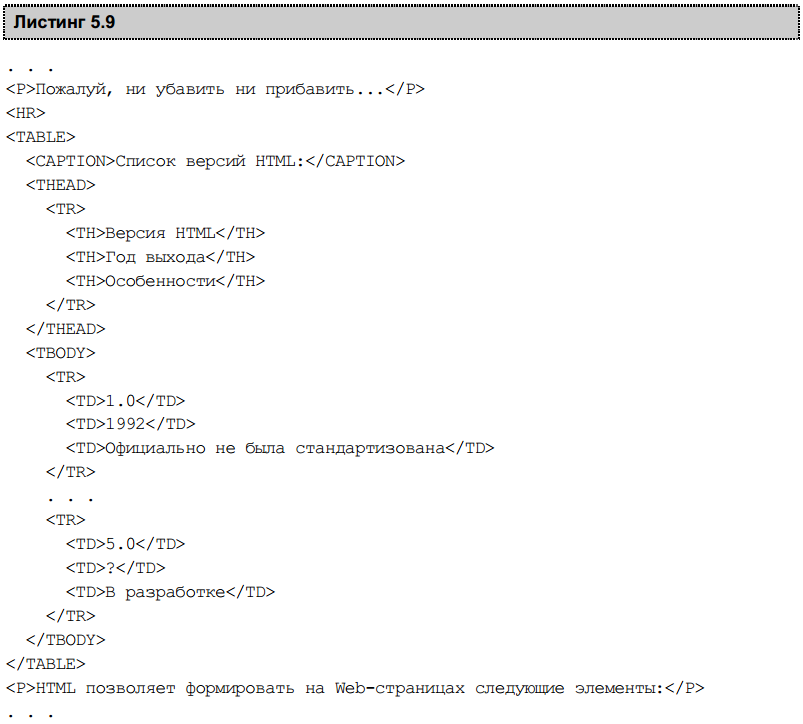Click the Официально не была стандартизована line
This screenshot has width=803, height=724.
tap(280, 448)
